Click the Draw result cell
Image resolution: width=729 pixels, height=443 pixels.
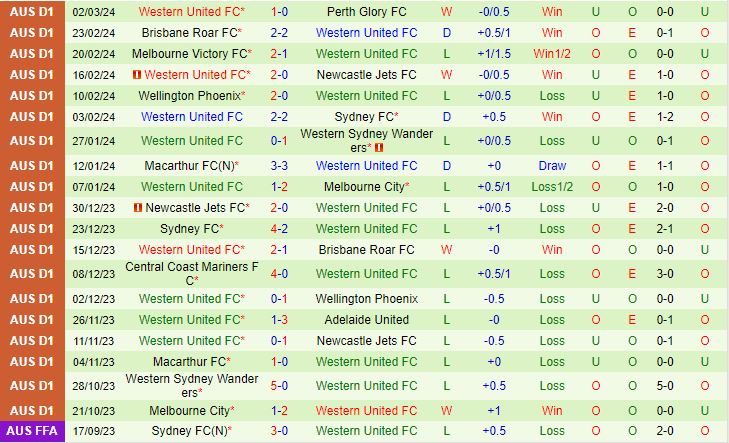coord(552,166)
